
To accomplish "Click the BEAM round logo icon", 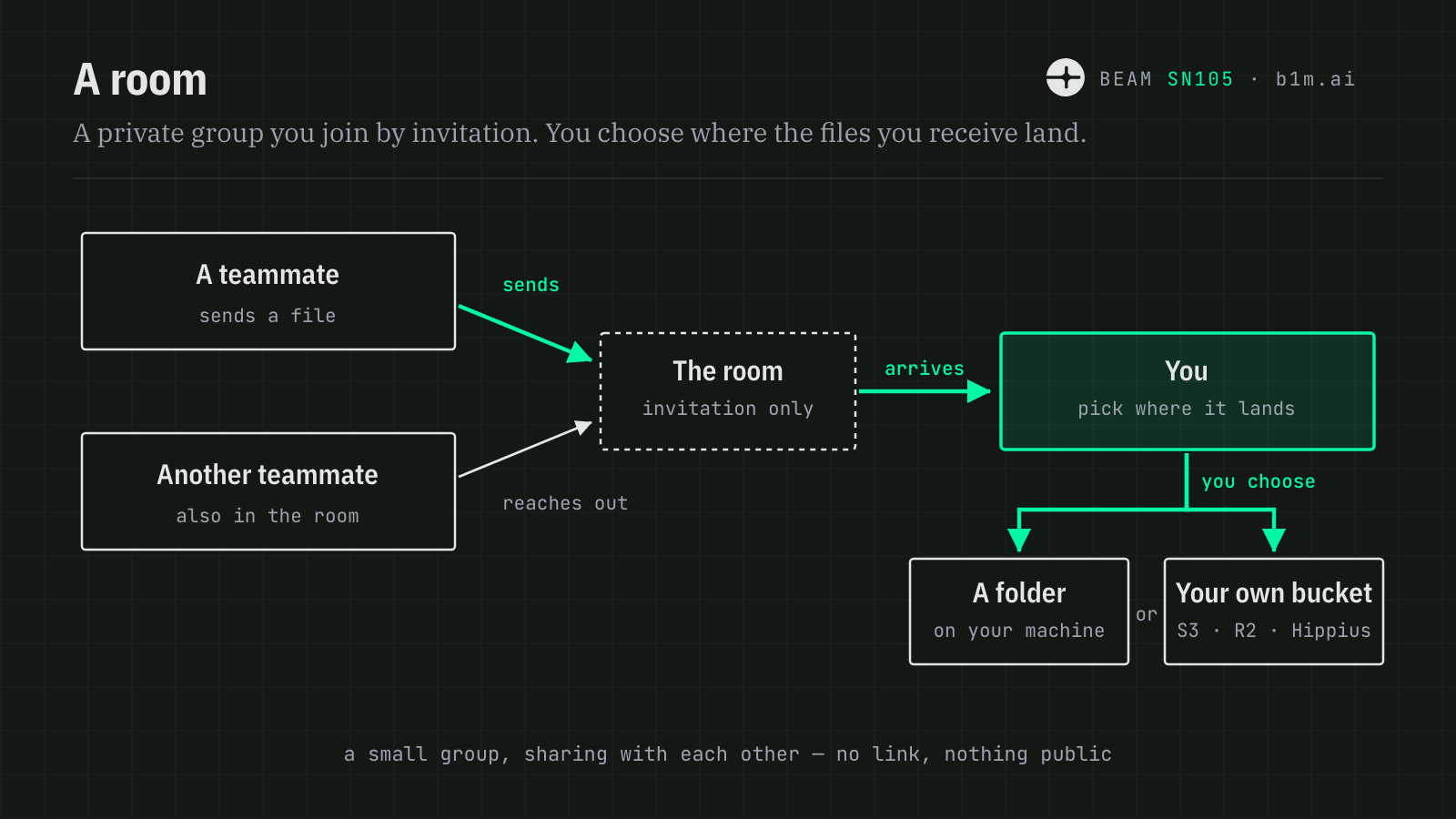I will (x=1065, y=77).
